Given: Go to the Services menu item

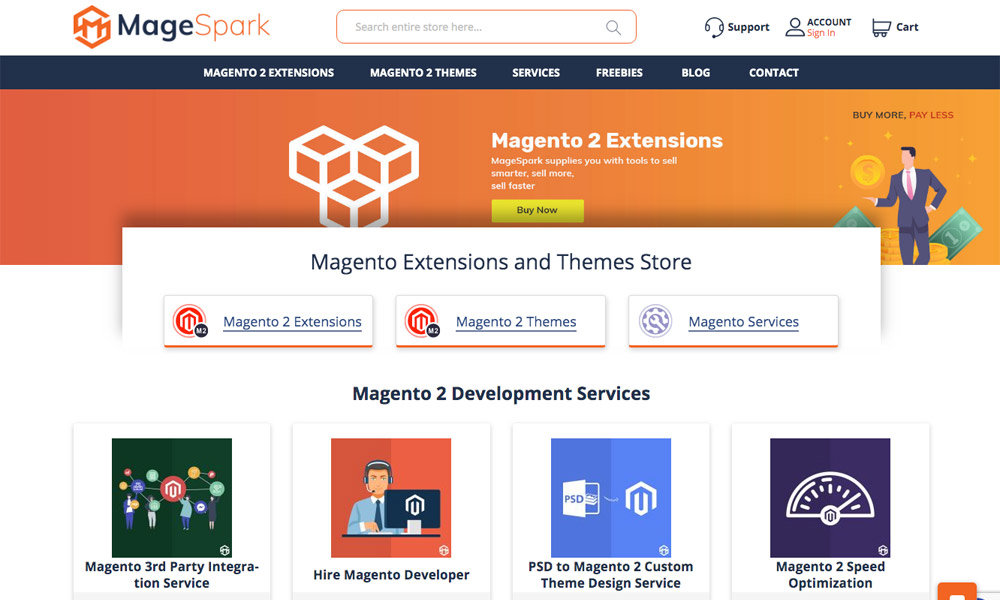Looking at the screenshot, I should [x=536, y=72].
